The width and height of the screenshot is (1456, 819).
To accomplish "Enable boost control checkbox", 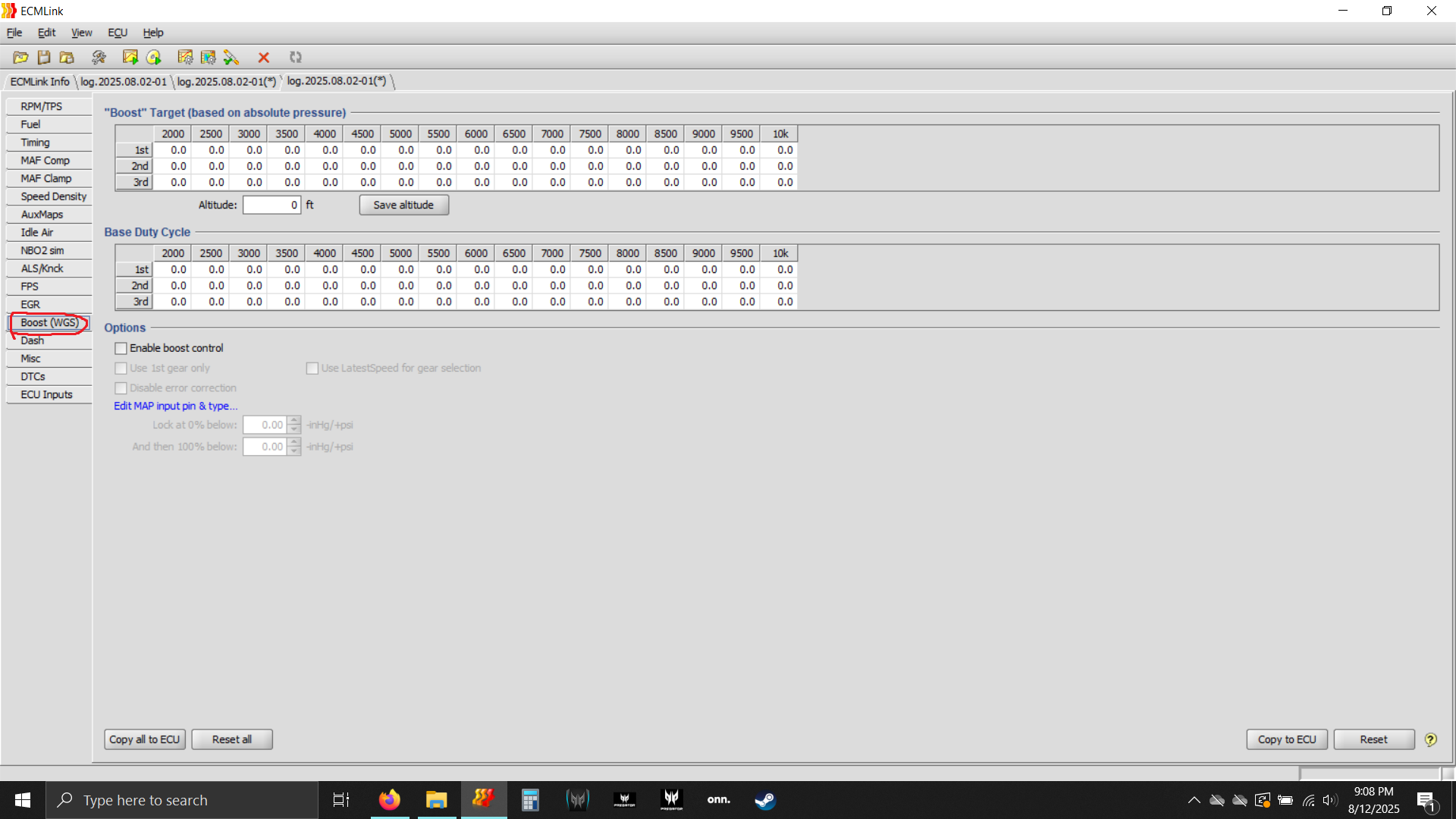I will 121,348.
